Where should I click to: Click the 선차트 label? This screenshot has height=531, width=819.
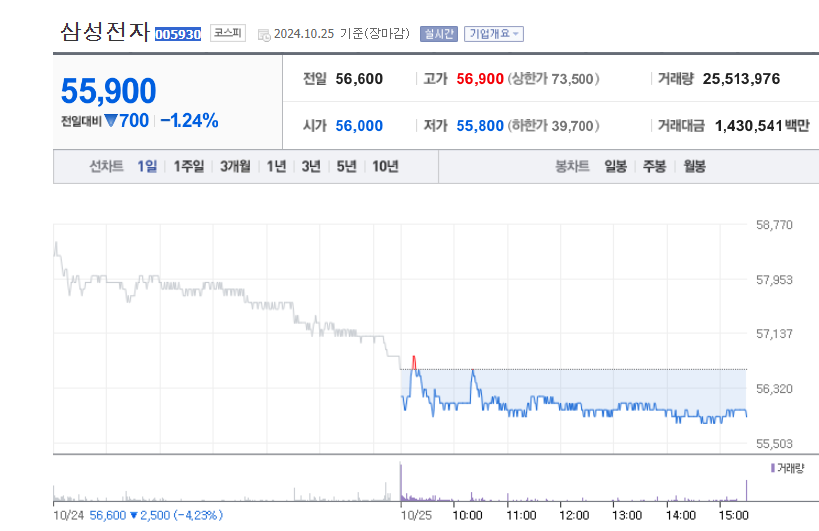[107, 167]
